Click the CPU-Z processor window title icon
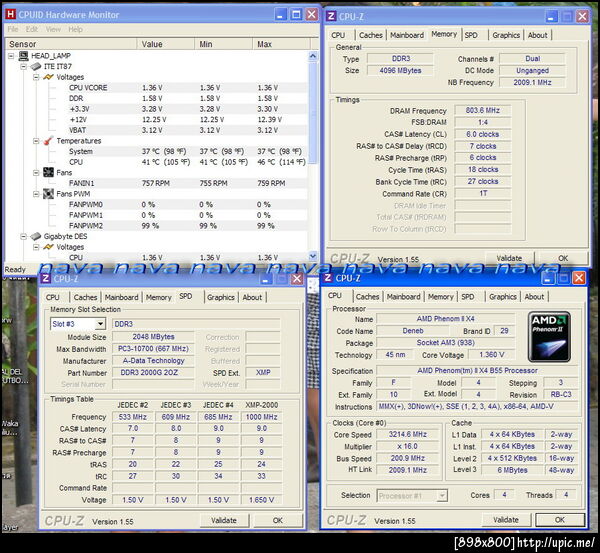 328,278
